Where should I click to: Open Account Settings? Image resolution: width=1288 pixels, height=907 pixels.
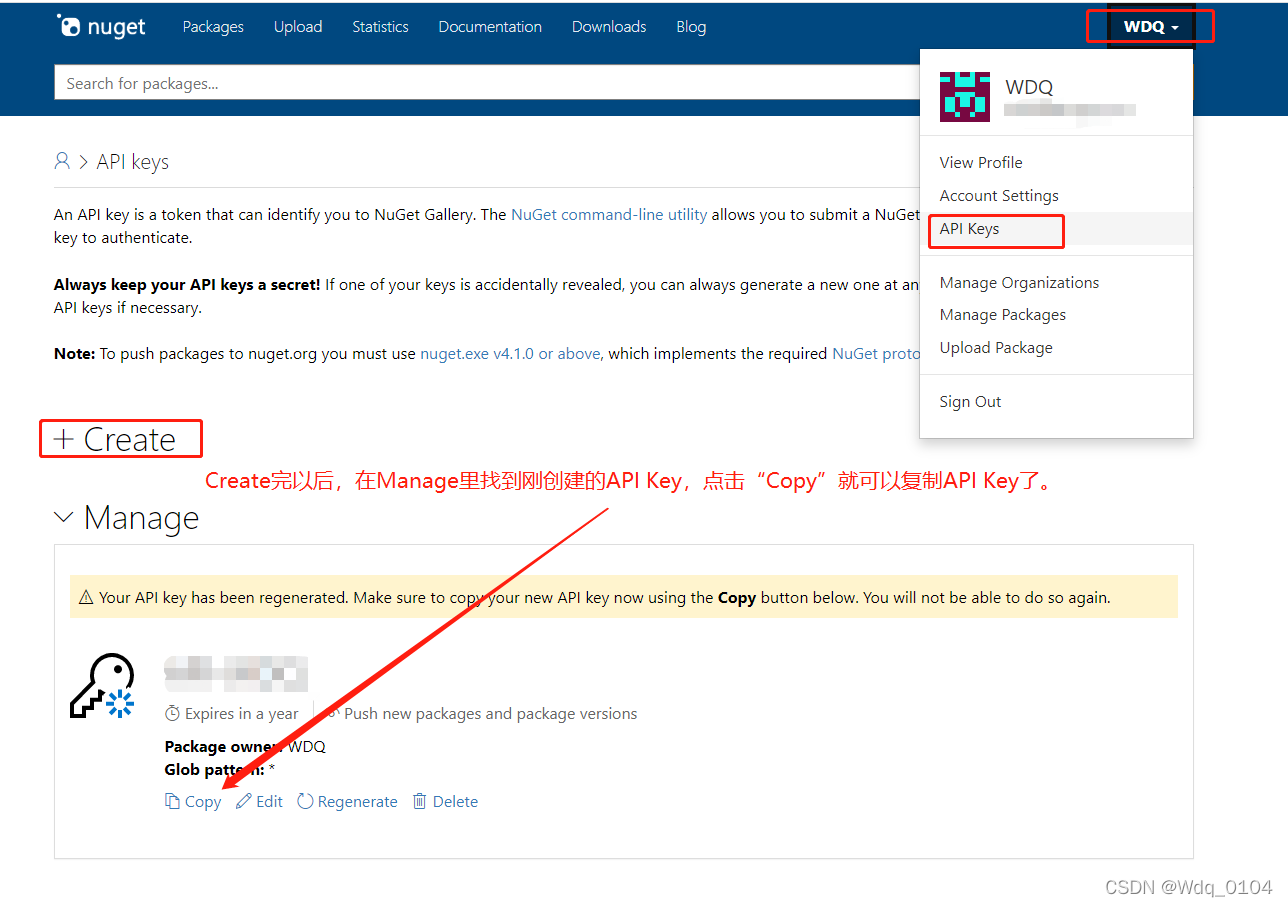[x=999, y=195]
